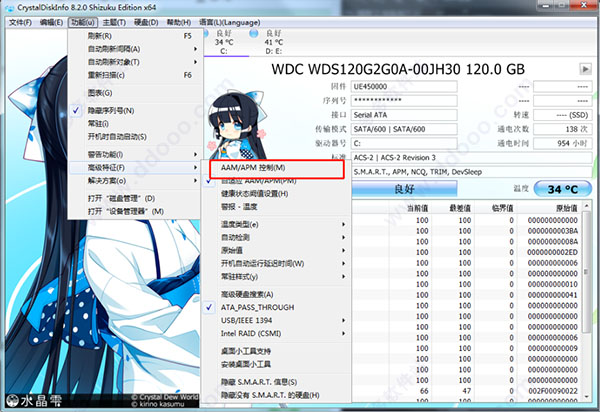Open 编辑(E) menu
Screen dimensions: 600x412
click(51, 23)
